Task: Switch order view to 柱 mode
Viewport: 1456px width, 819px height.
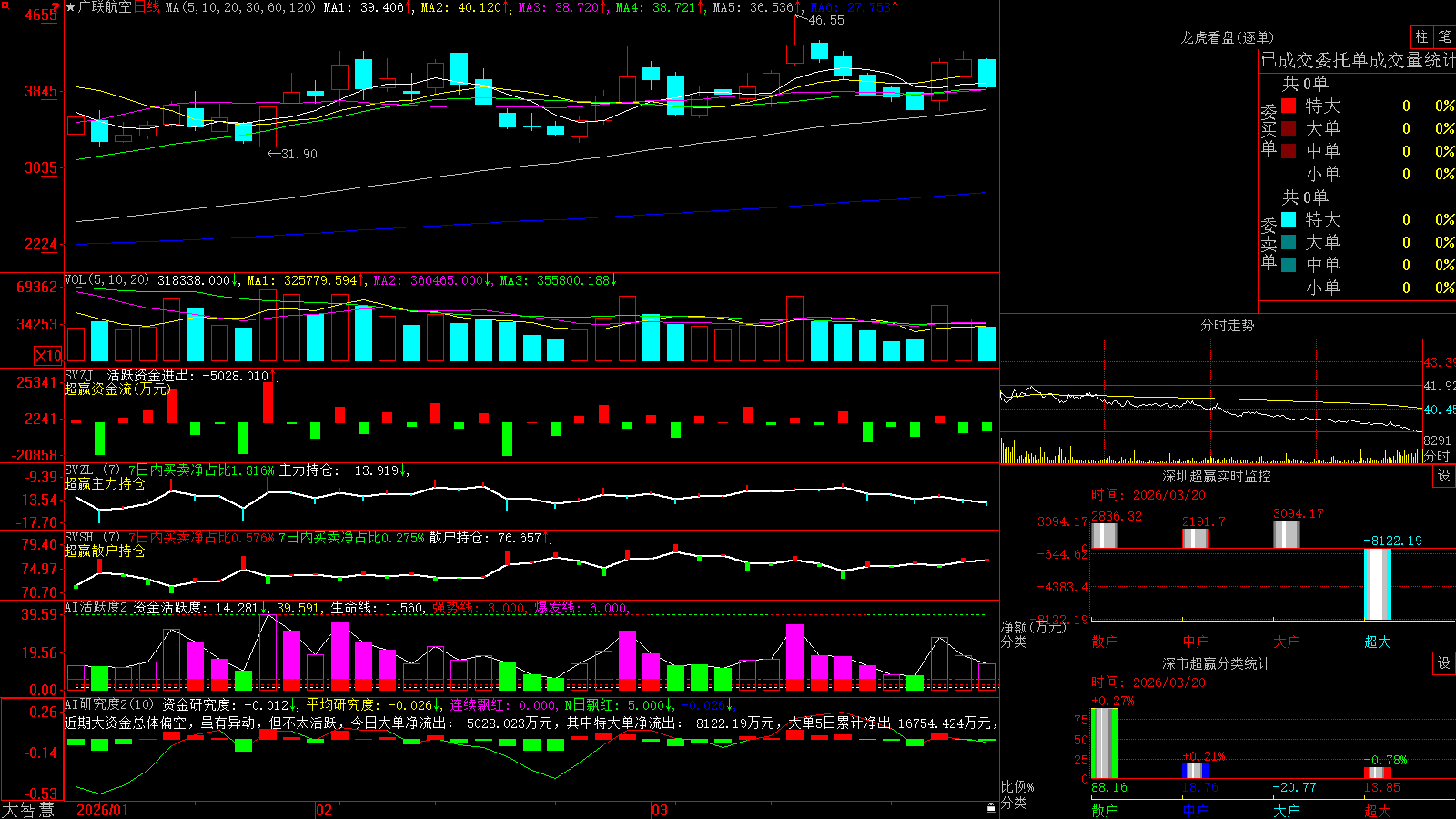Action: (x=1421, y=36)
